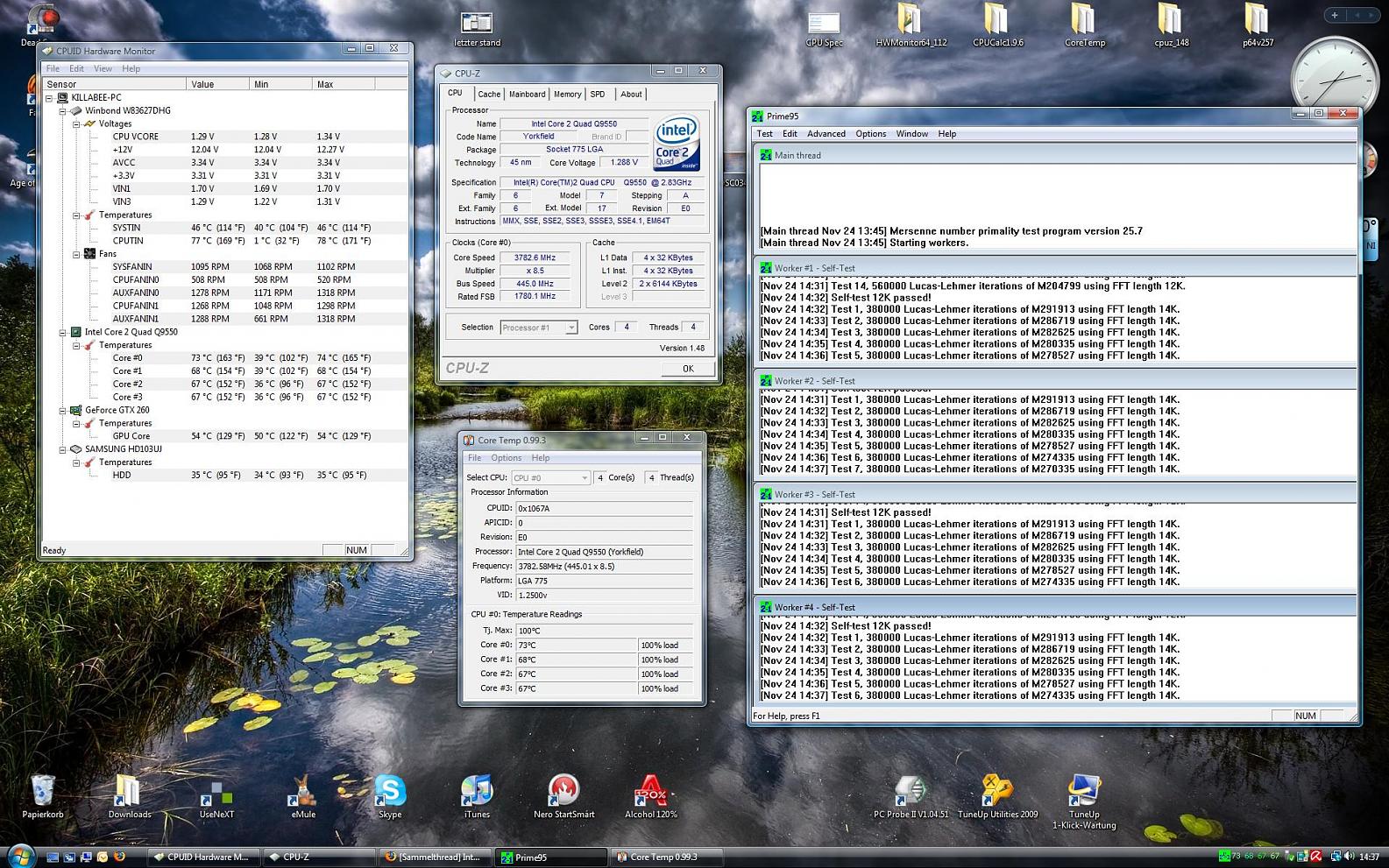This screenshot has height=868, width=1389.
Task: Open the CPU Spec desktop file
Action: [824, 28]
